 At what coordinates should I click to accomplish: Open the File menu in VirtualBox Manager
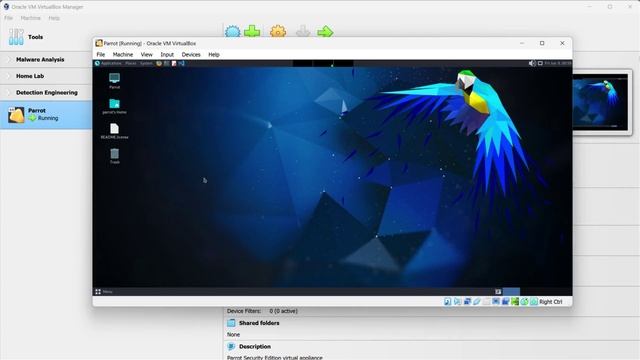(8, 18)
